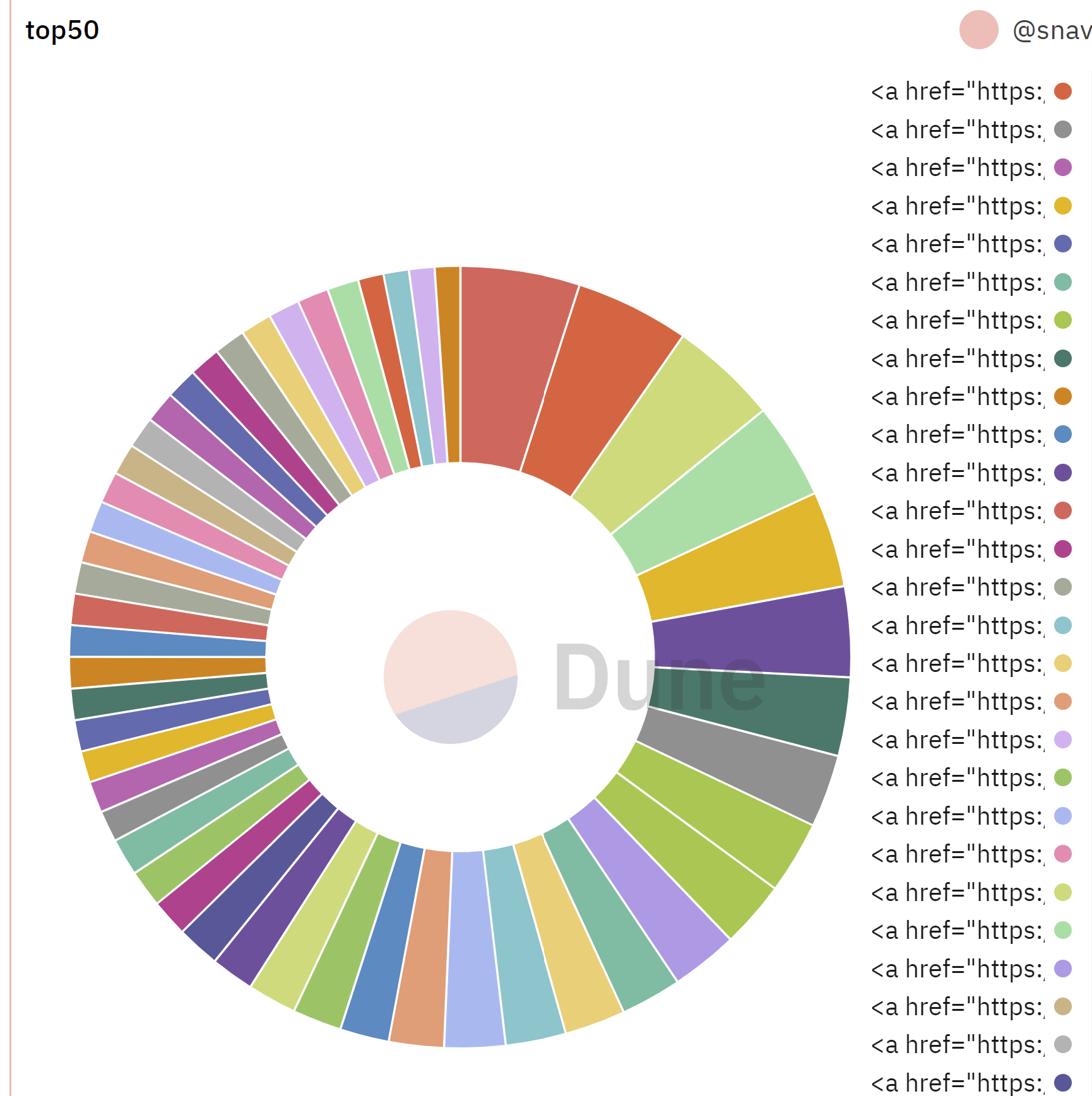
Task: Select the tan legend dot
Action: point(1063,1006)
